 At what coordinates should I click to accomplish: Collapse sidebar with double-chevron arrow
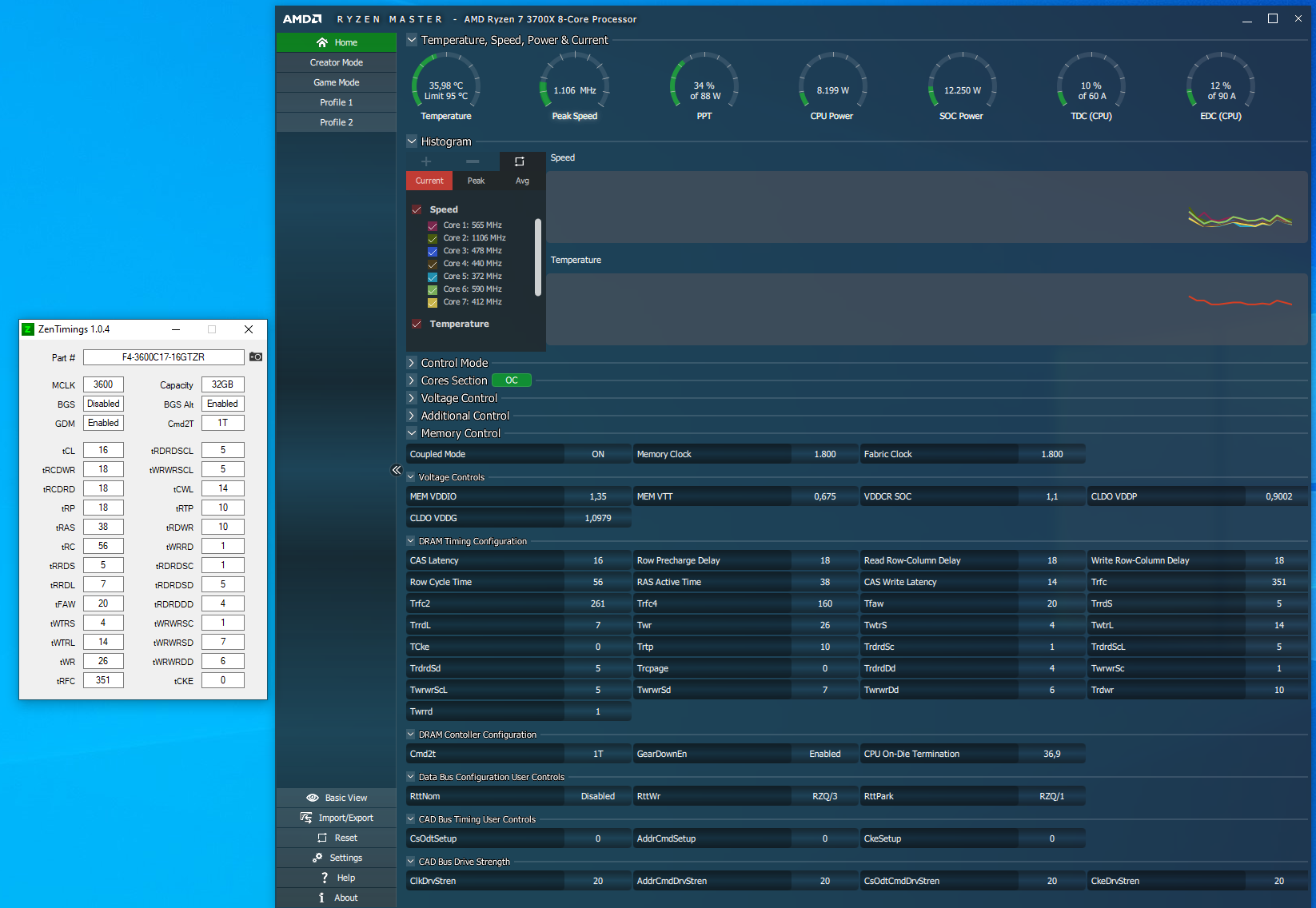coord(397,470)
